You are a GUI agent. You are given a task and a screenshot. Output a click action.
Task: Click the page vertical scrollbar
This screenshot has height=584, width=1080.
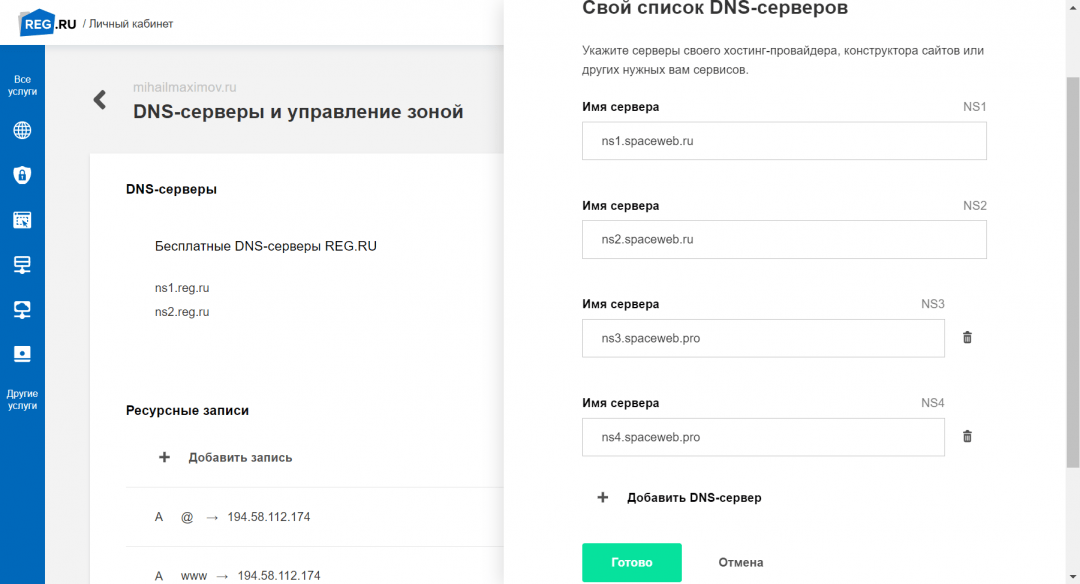(x=1072, y=270)
